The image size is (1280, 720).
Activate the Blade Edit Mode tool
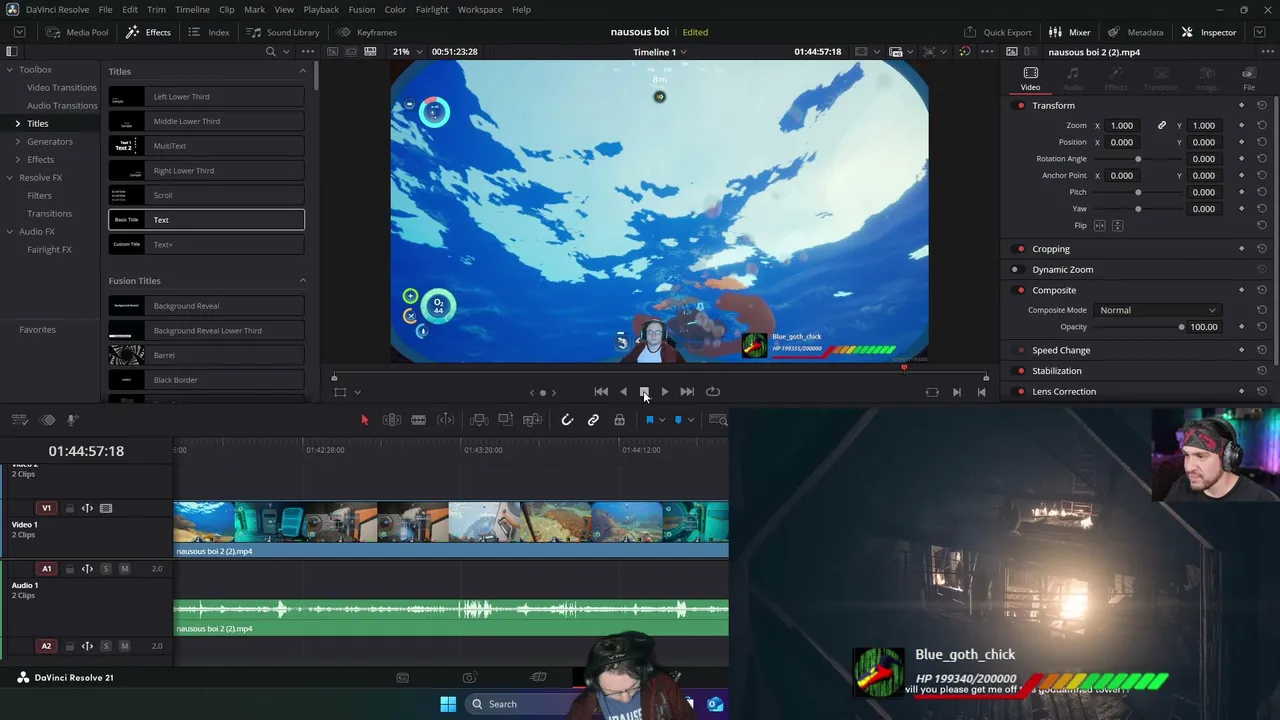pyautogui.click(x=419, y=420)
